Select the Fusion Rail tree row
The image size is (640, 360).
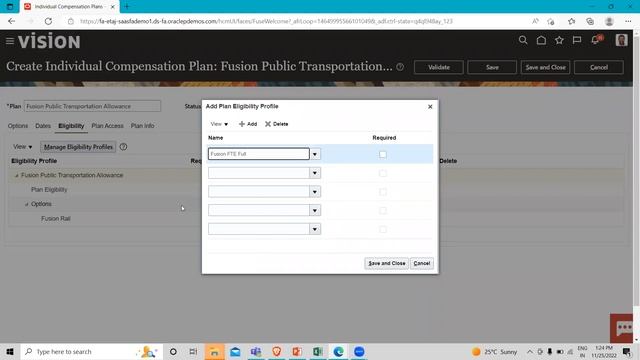(x=56, y=219)
